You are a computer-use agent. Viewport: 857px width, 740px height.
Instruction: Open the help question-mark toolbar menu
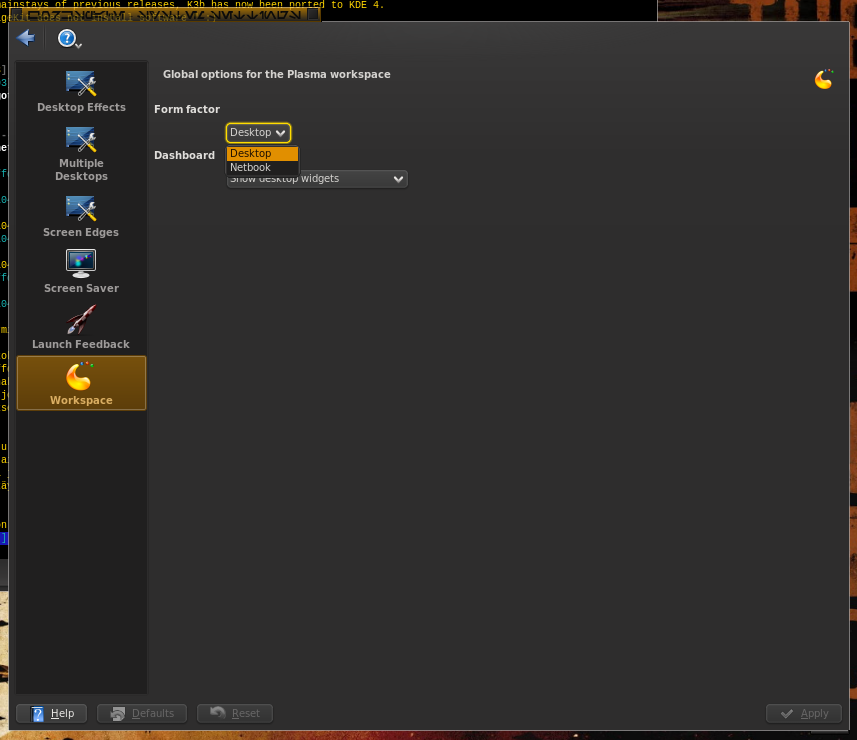tap(69, 38)
